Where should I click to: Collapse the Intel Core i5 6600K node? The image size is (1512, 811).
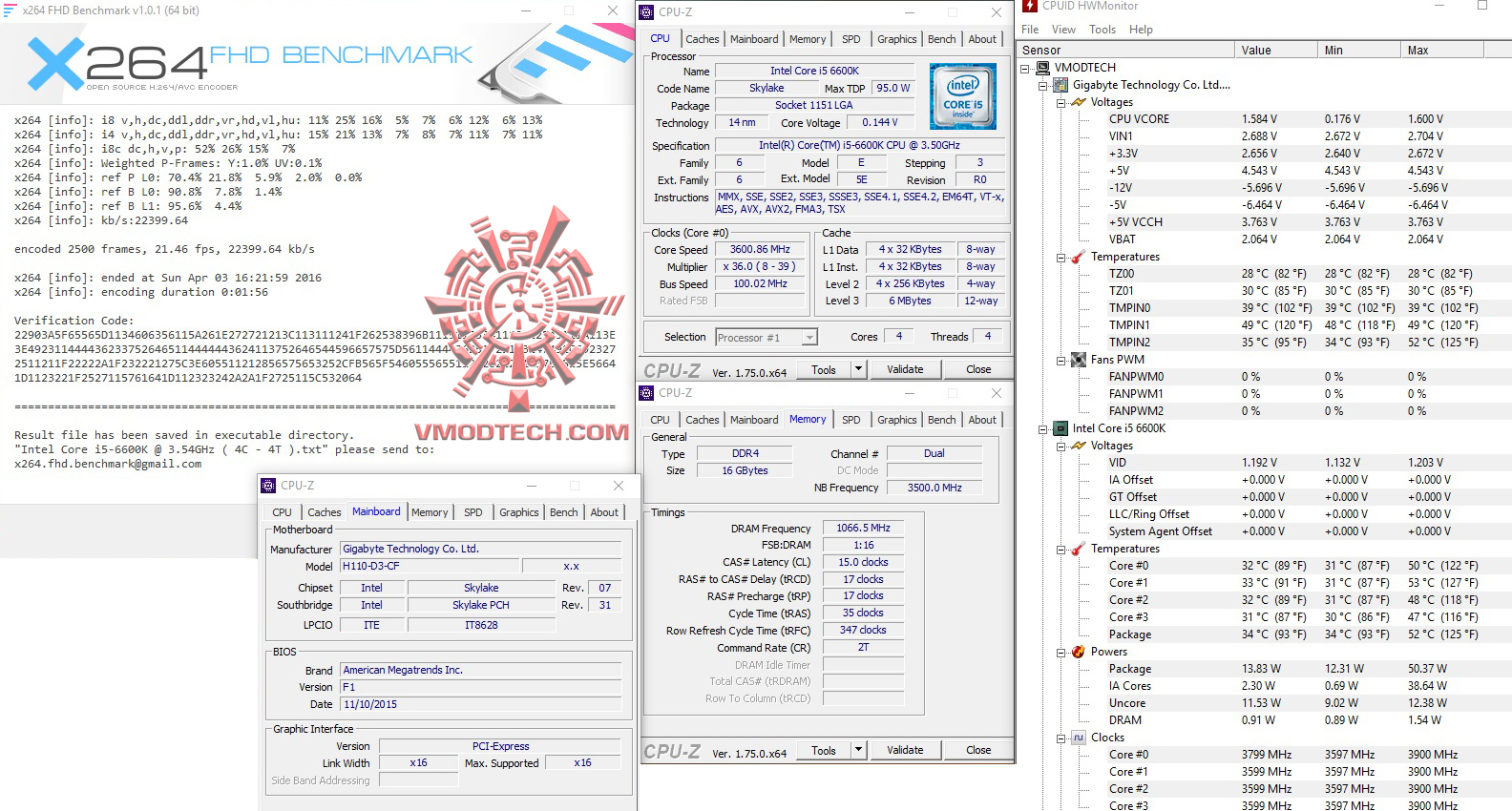click(x=1043, y=428)
